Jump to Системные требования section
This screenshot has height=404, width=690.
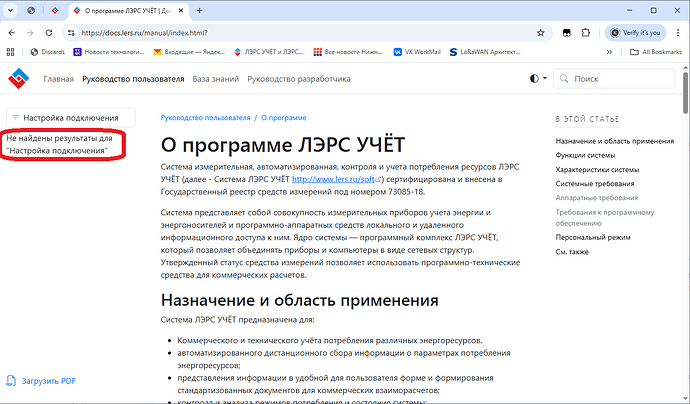point(595,184)
